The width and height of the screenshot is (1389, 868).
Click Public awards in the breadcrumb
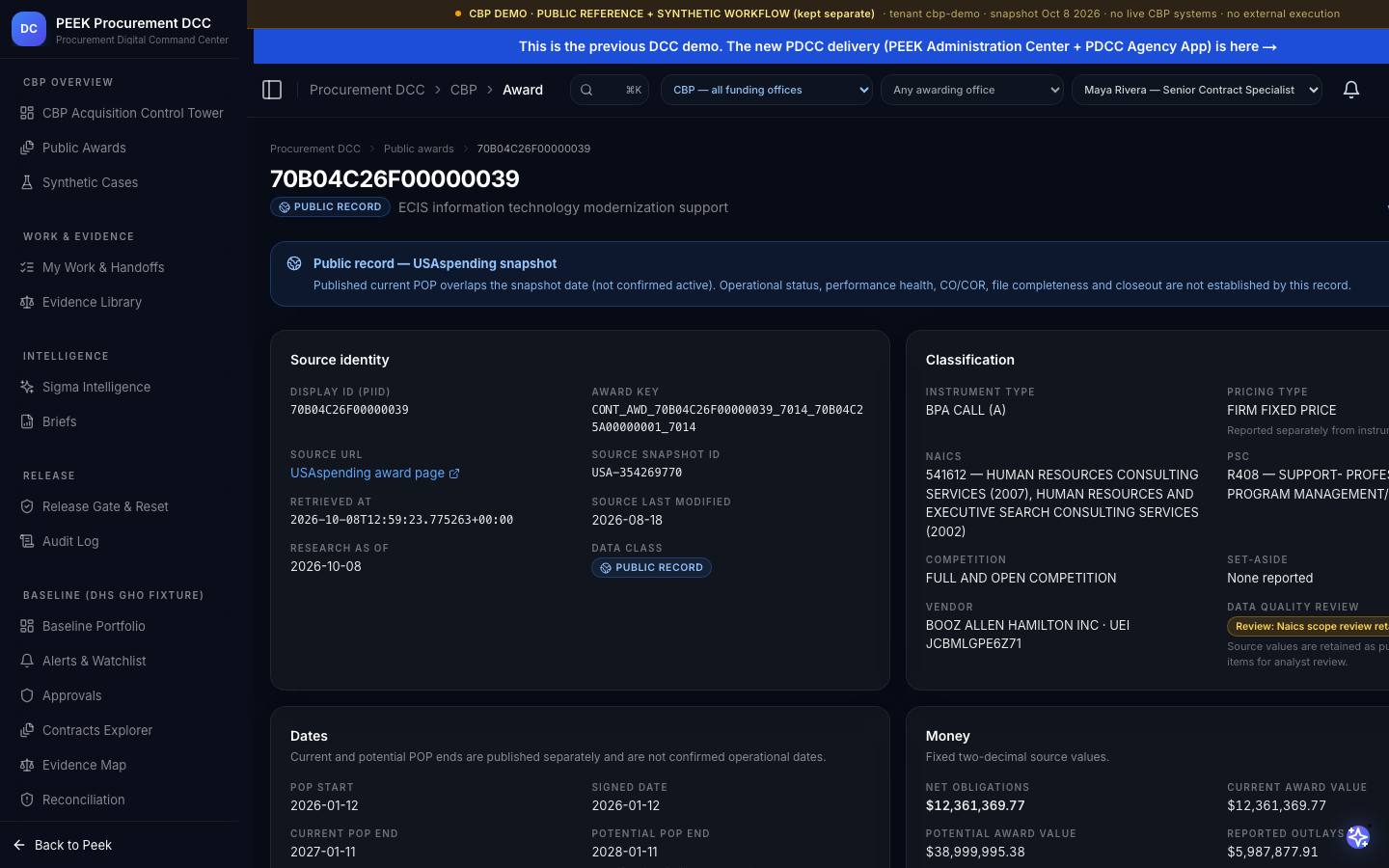click(x=419, y=149)
